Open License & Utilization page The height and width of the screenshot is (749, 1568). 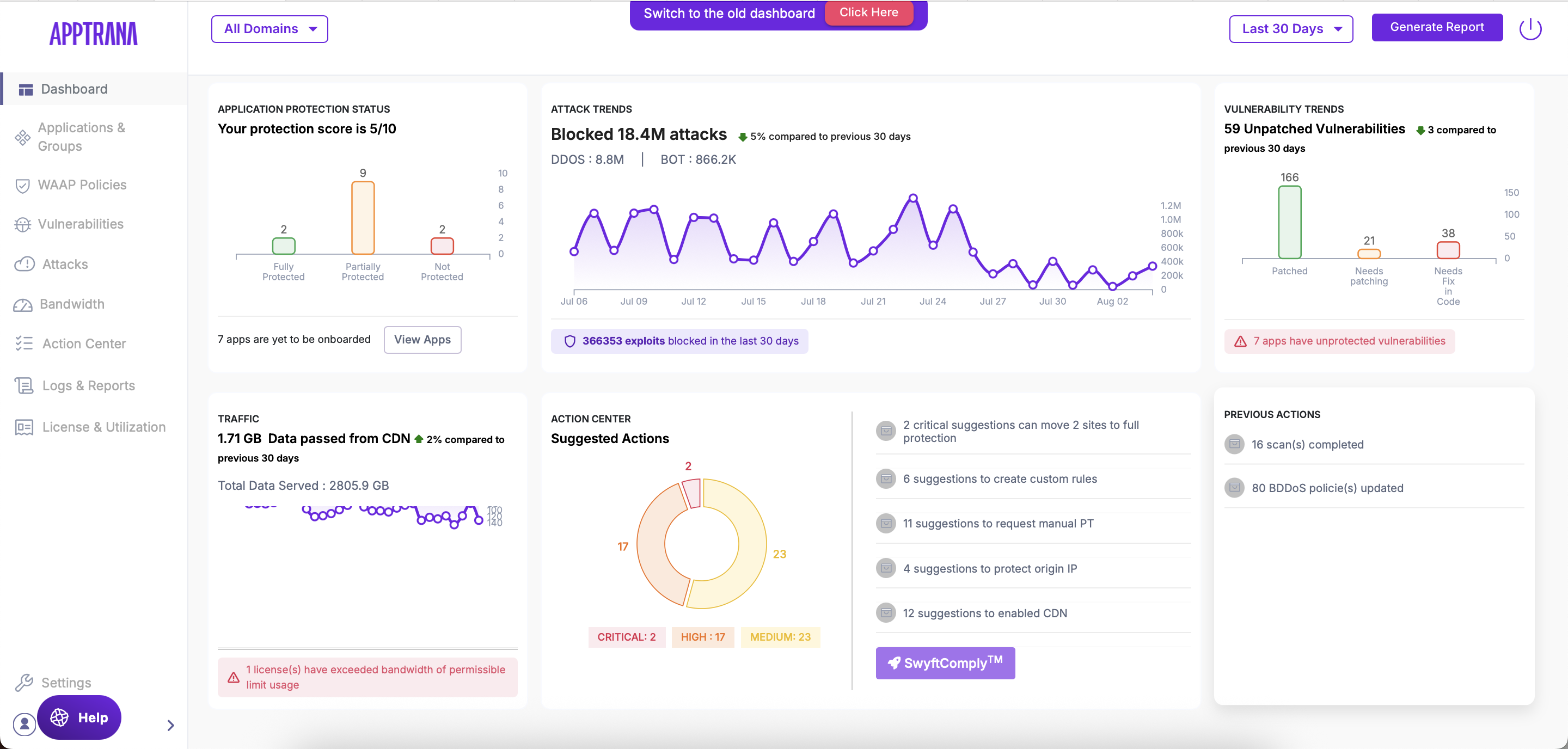point(103,427)
